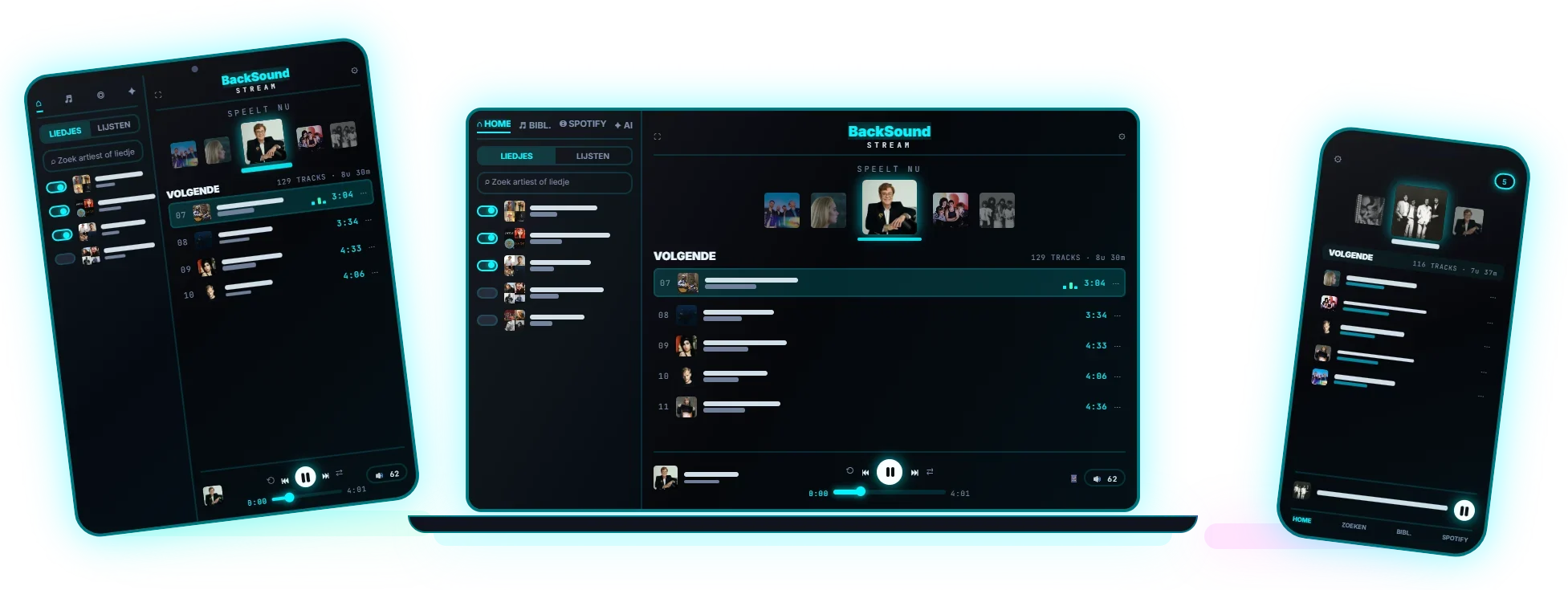1568x590 pixels.
Task: Open the more menu for laptop track 07
Action: [1116, 283]
